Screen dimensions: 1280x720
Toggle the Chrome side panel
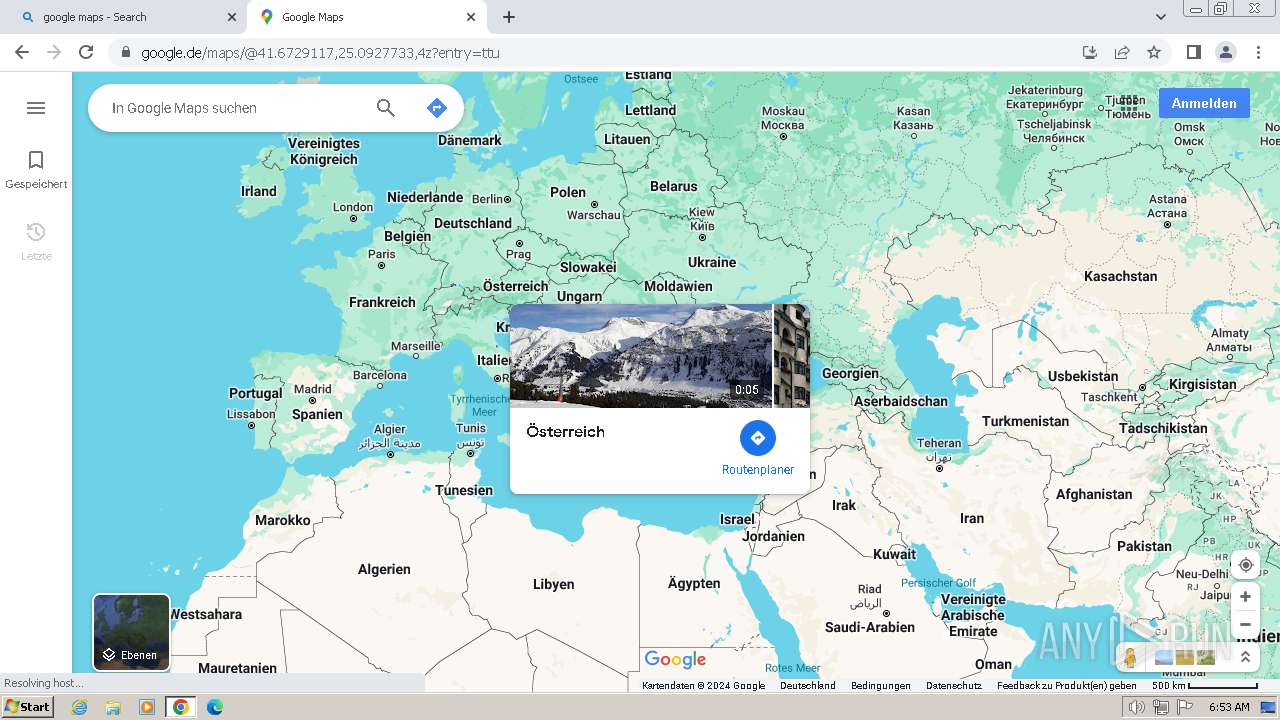[1193, 52]
